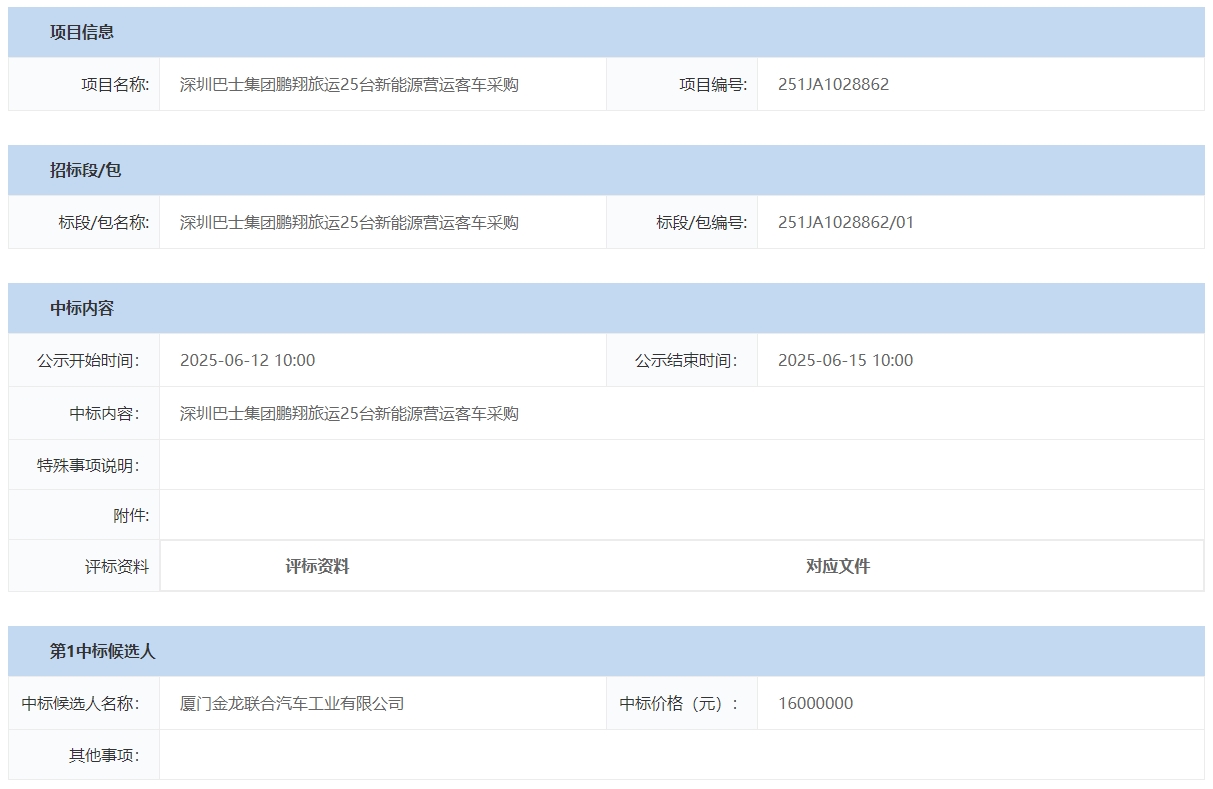The height and width of the screenshot is (789, 1213).
Task: Click the 第1中标候选人 section header
Action: [103, 651]
